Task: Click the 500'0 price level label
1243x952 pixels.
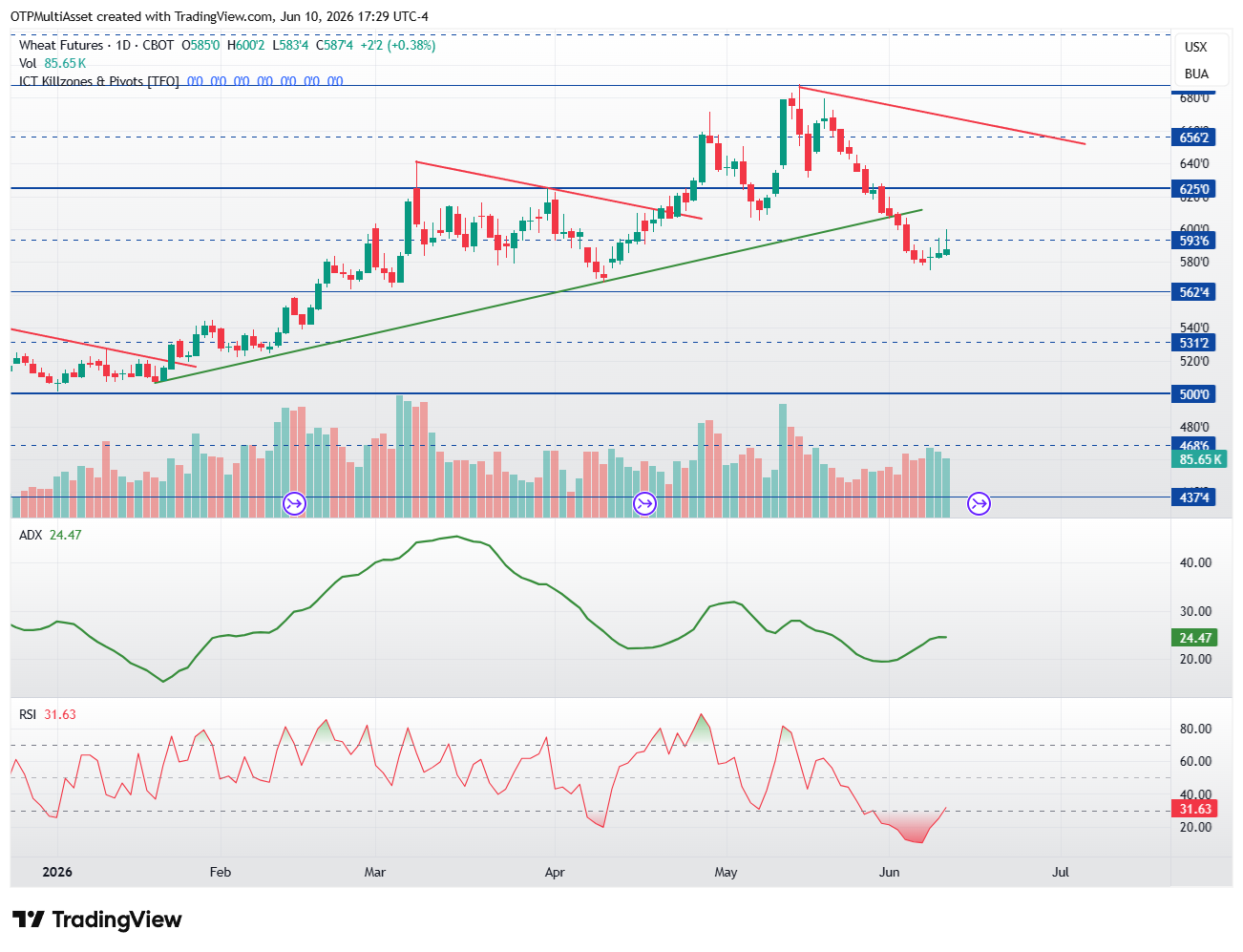Action: (x=1193, y=394)
